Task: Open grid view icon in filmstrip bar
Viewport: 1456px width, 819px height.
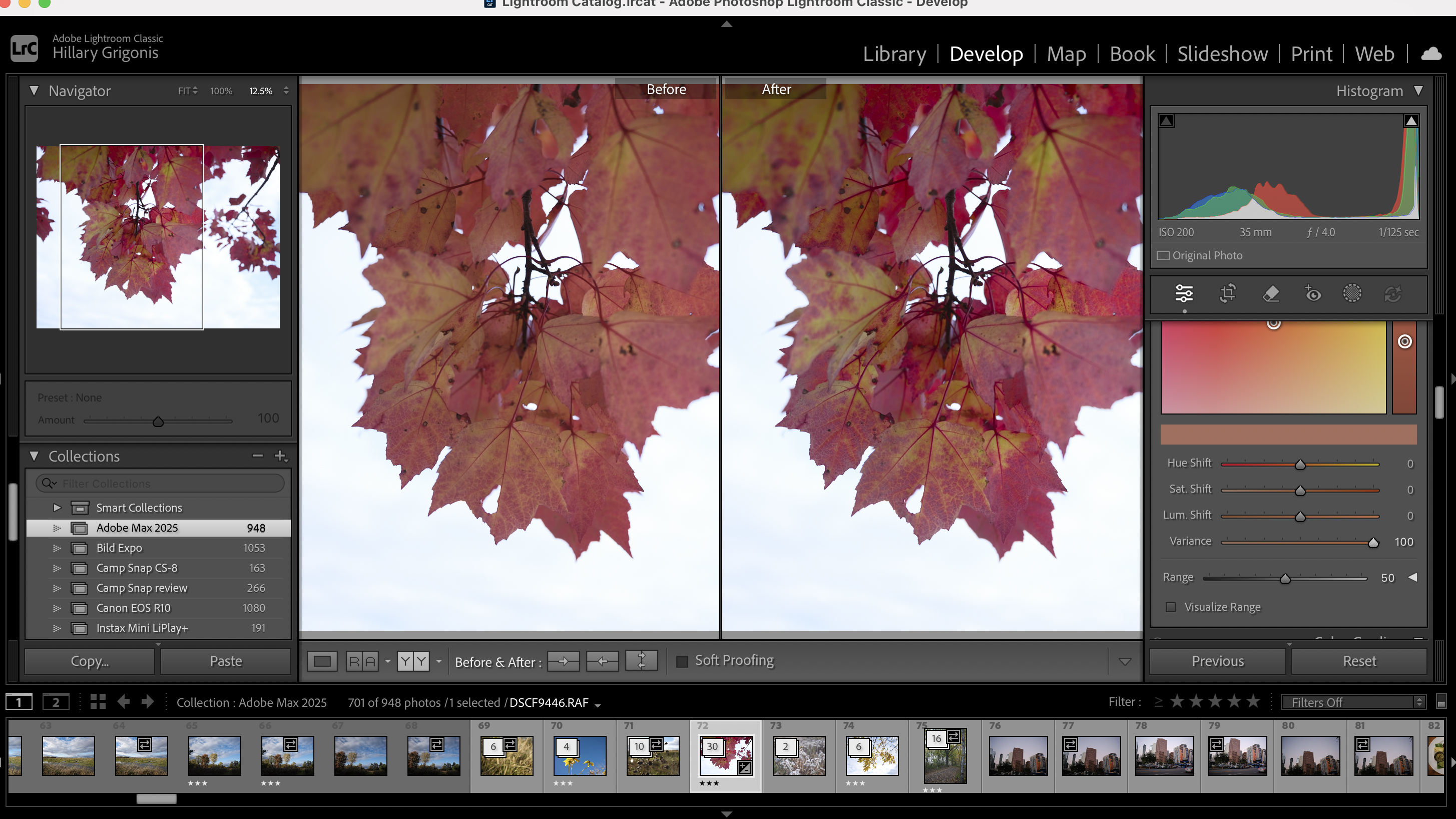Action: point(98,702)
